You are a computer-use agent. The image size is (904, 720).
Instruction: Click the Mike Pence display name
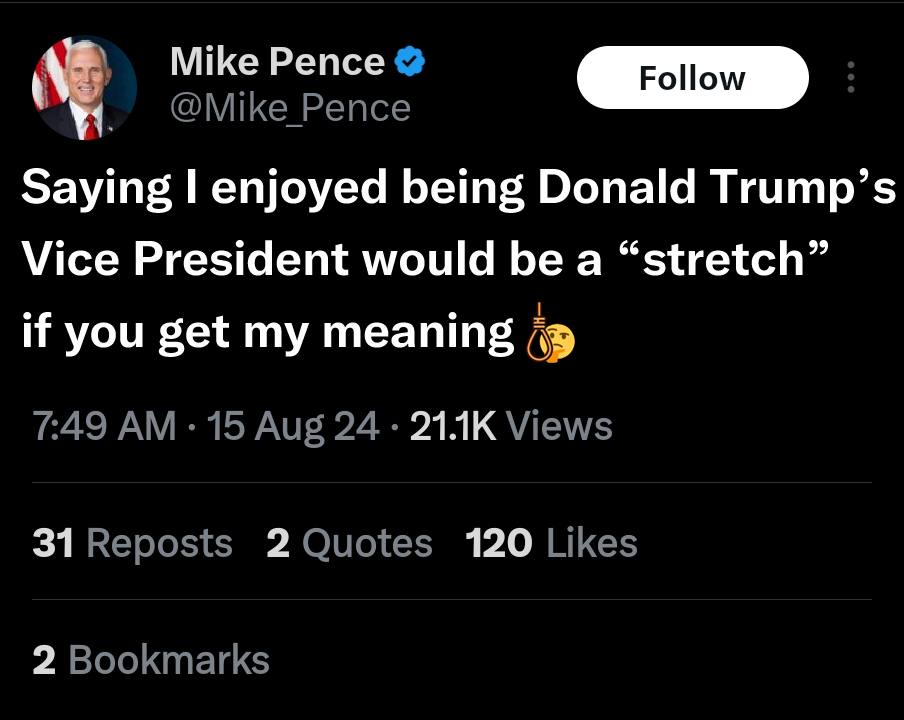click(277, 62)
